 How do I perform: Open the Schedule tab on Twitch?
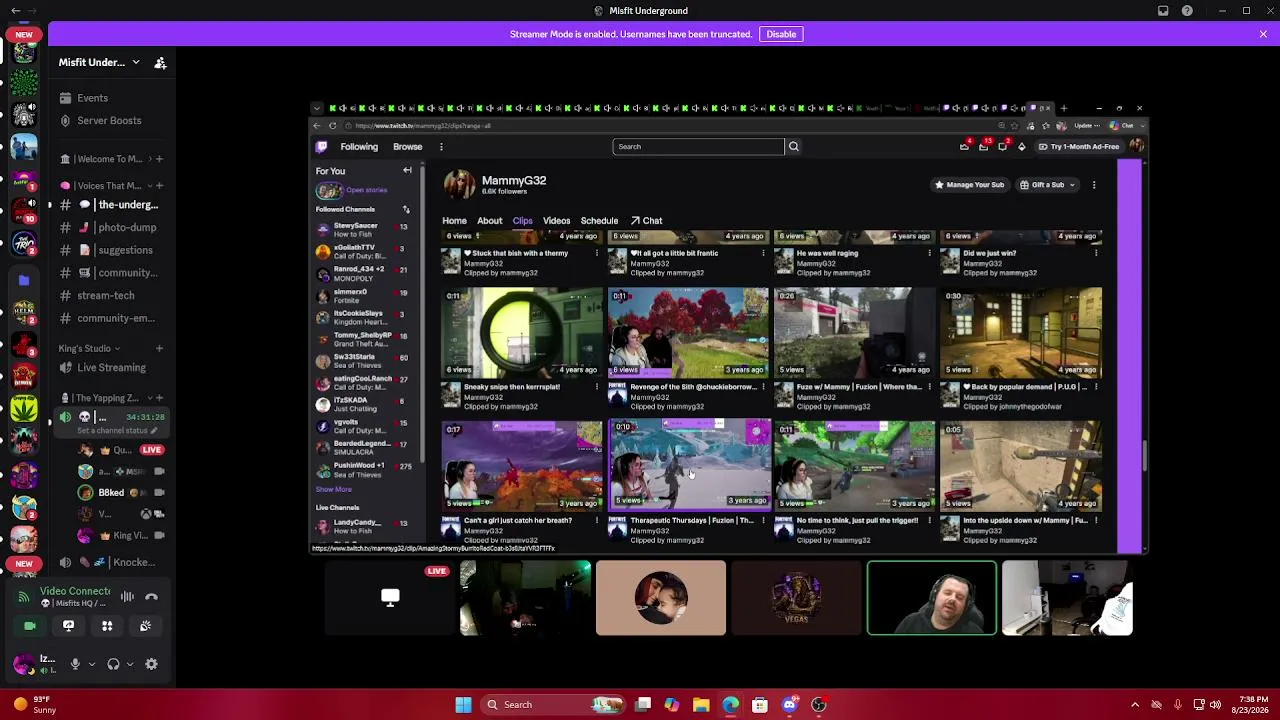(599, 221)
